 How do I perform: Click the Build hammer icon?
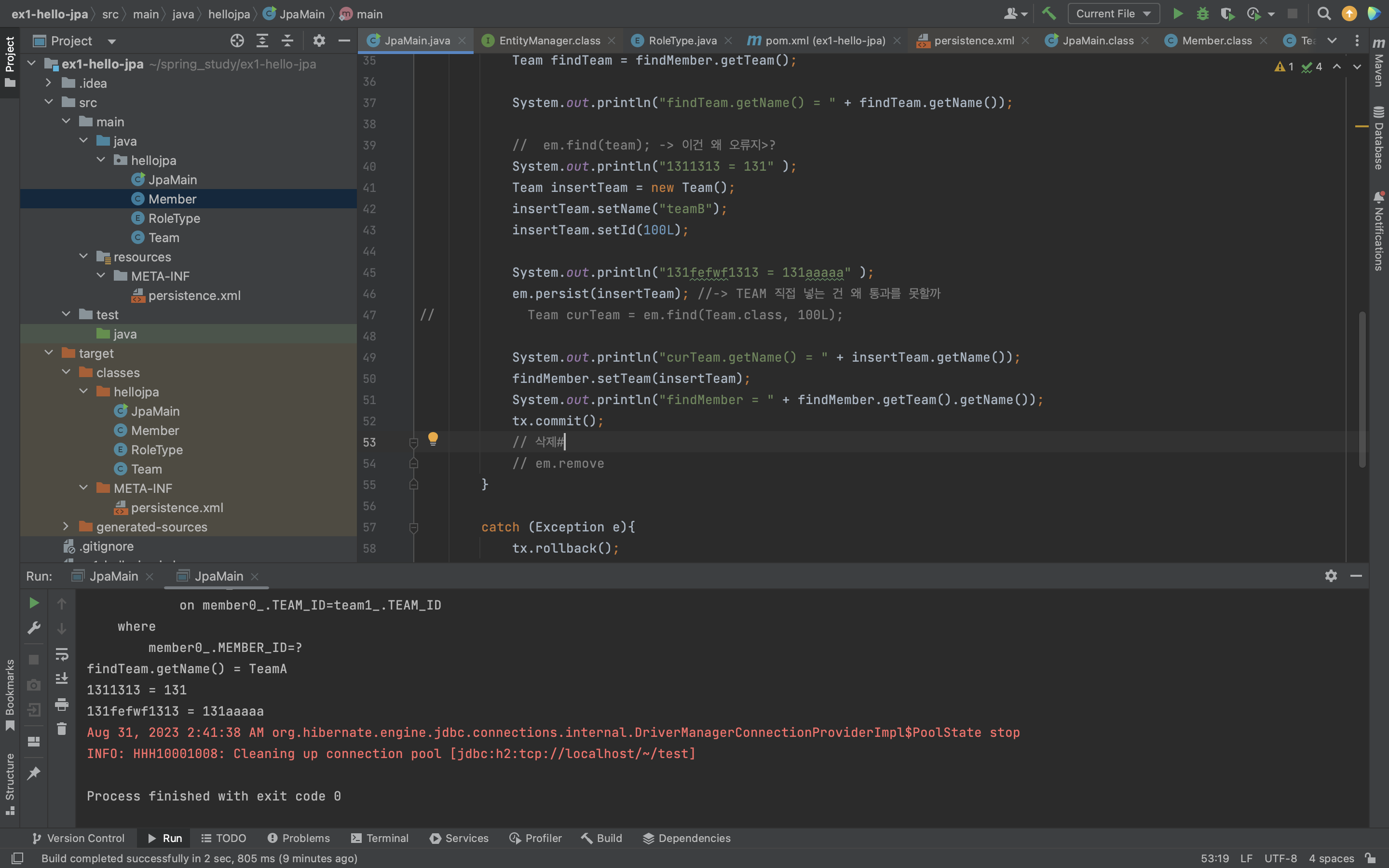coord(1049,14)
